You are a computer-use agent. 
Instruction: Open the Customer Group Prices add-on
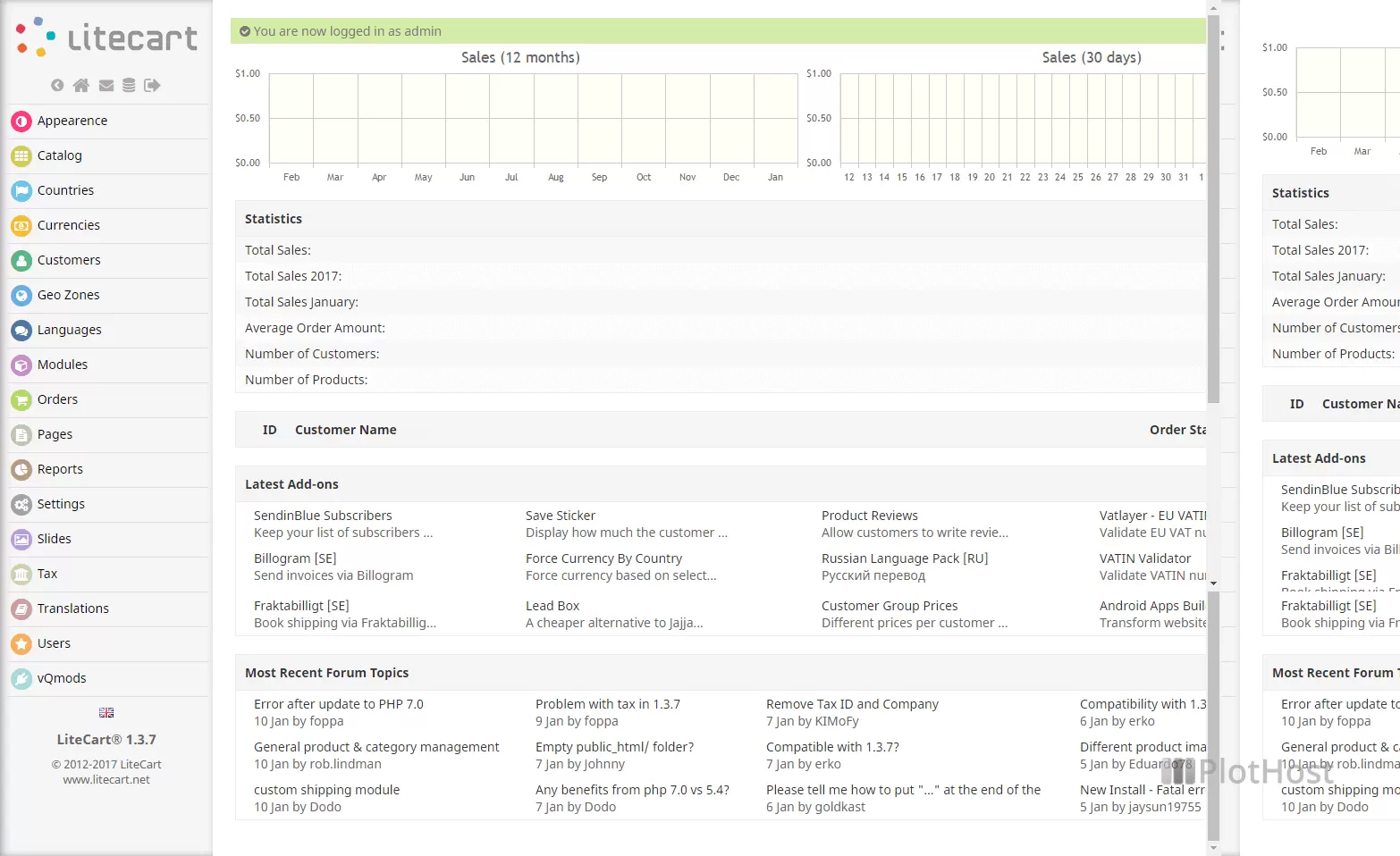[x=890, y=606]
